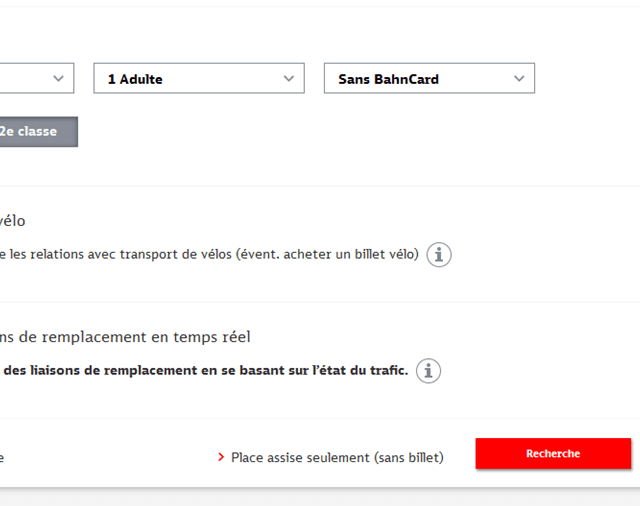Start search with the Recherche button
Viewport: 640px width, 506px height.
point(553,453)
